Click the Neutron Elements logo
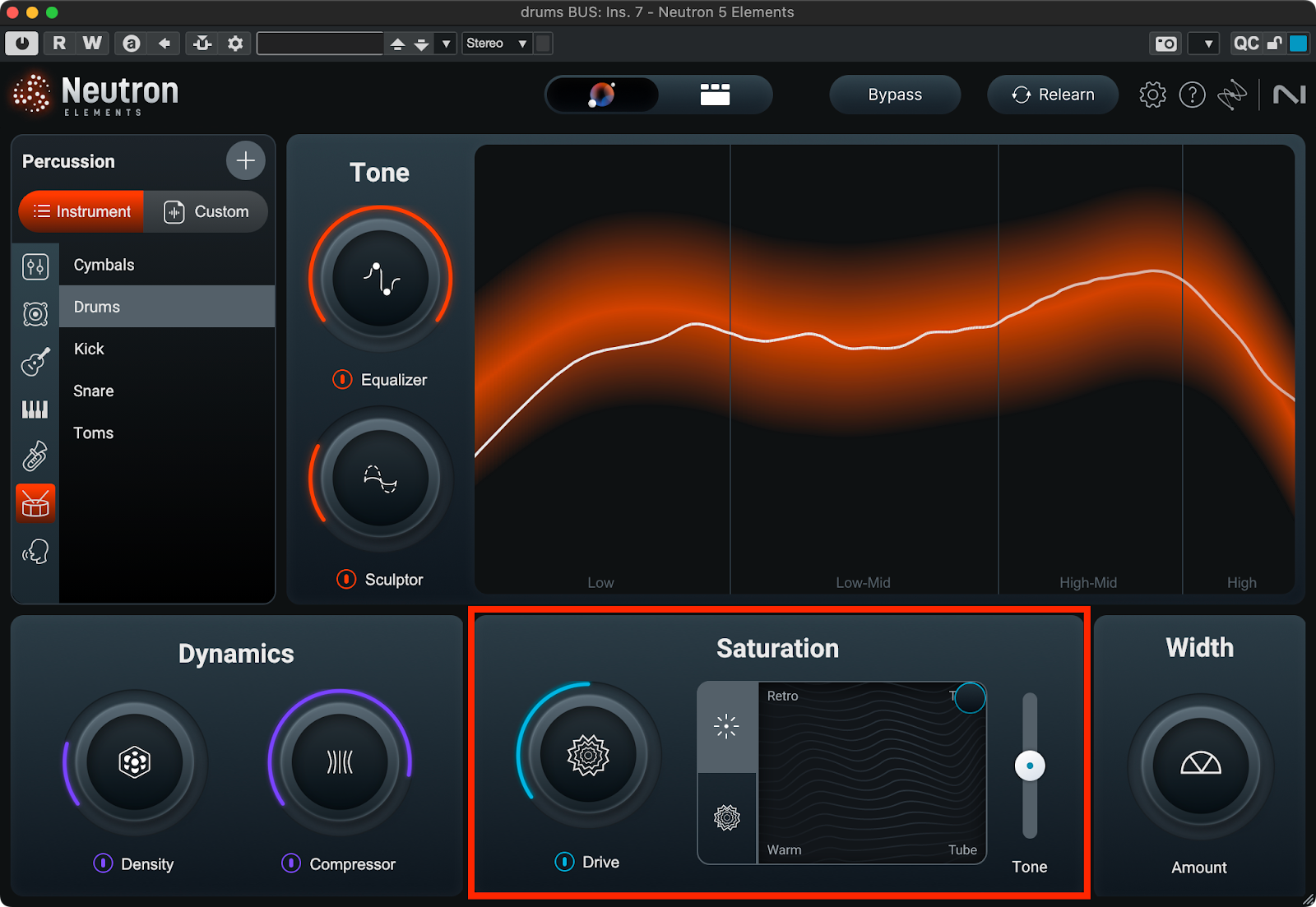Viewport: 1316px width, 907px height. (x=95, y=95)
